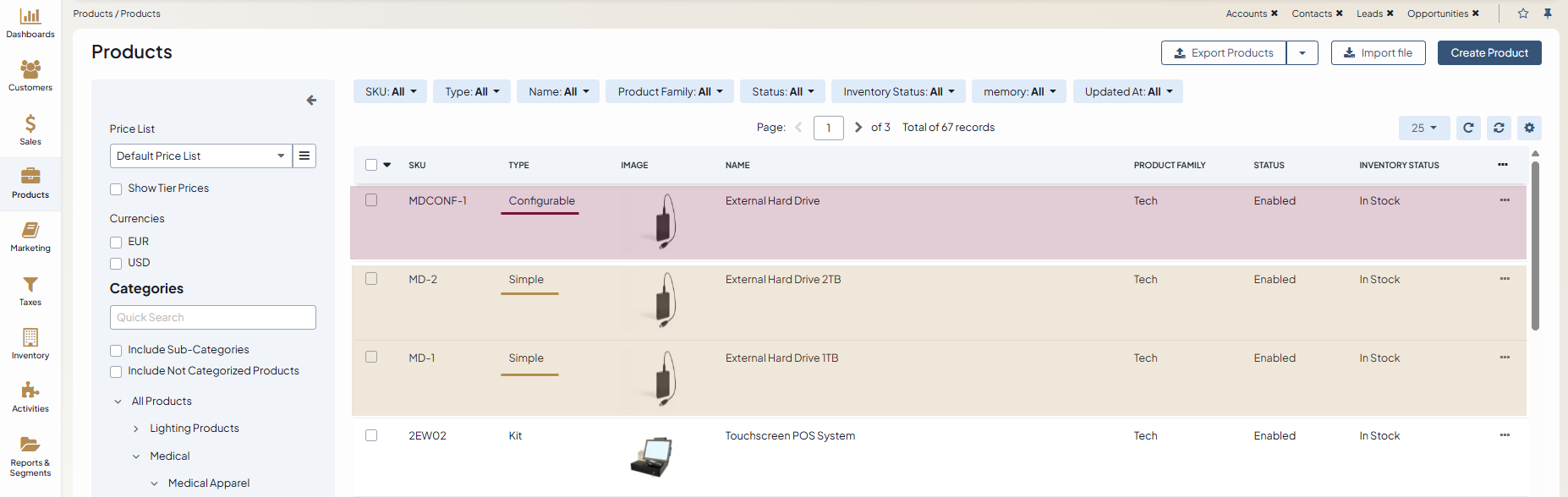Image resolution: width=1568 pixels, height=497 pixels.
Task: Open the Product Family filter dropdown
Action: tap(670, 91)
